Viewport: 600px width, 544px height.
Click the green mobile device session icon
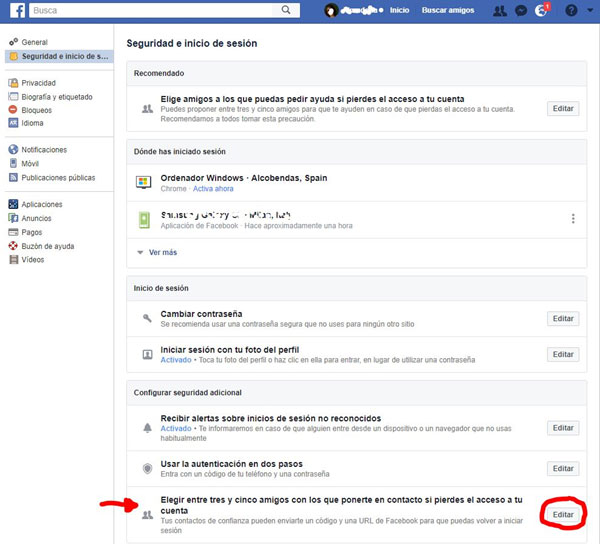144,220
